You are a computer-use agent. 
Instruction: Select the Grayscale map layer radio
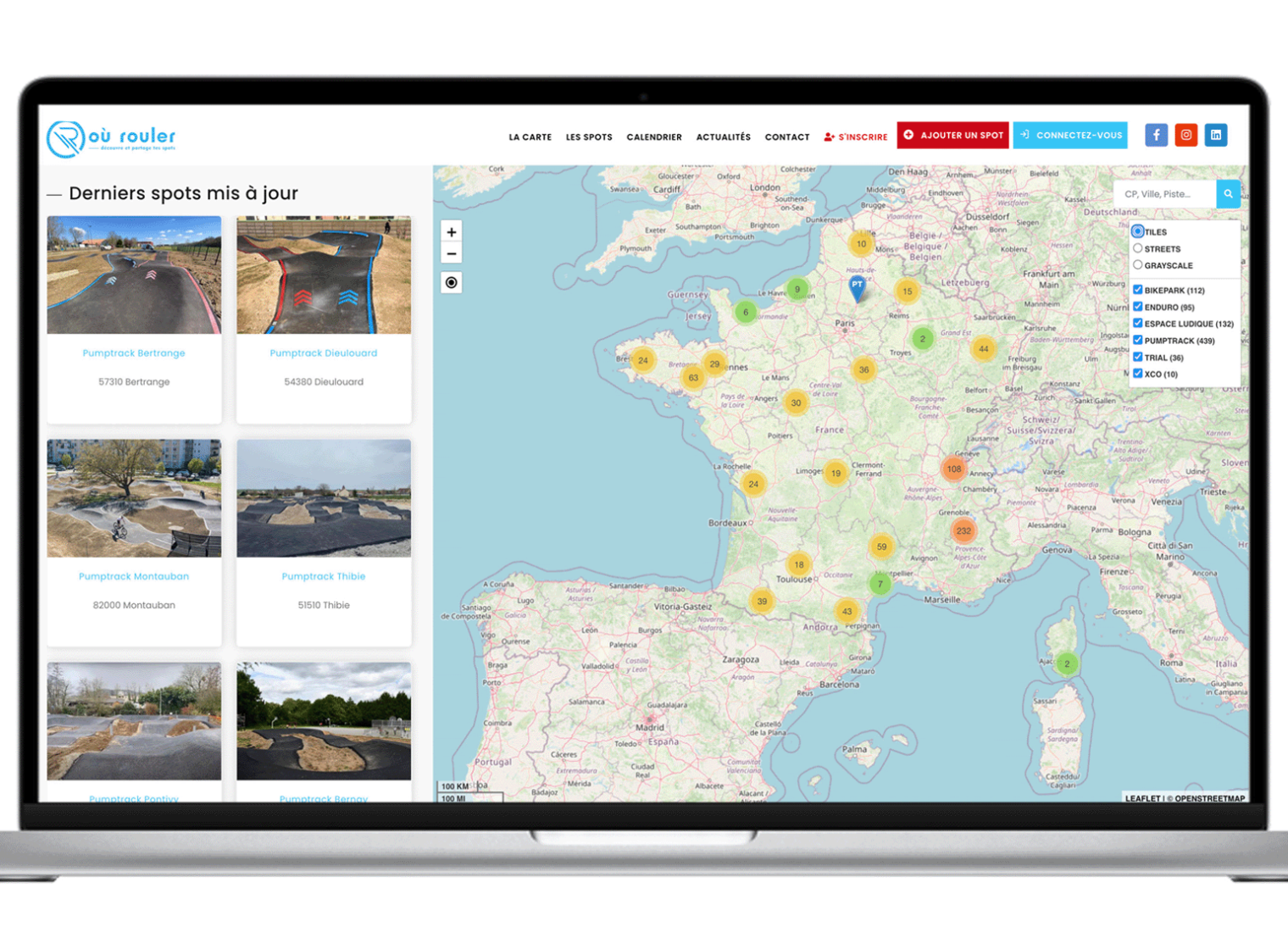1137,265
